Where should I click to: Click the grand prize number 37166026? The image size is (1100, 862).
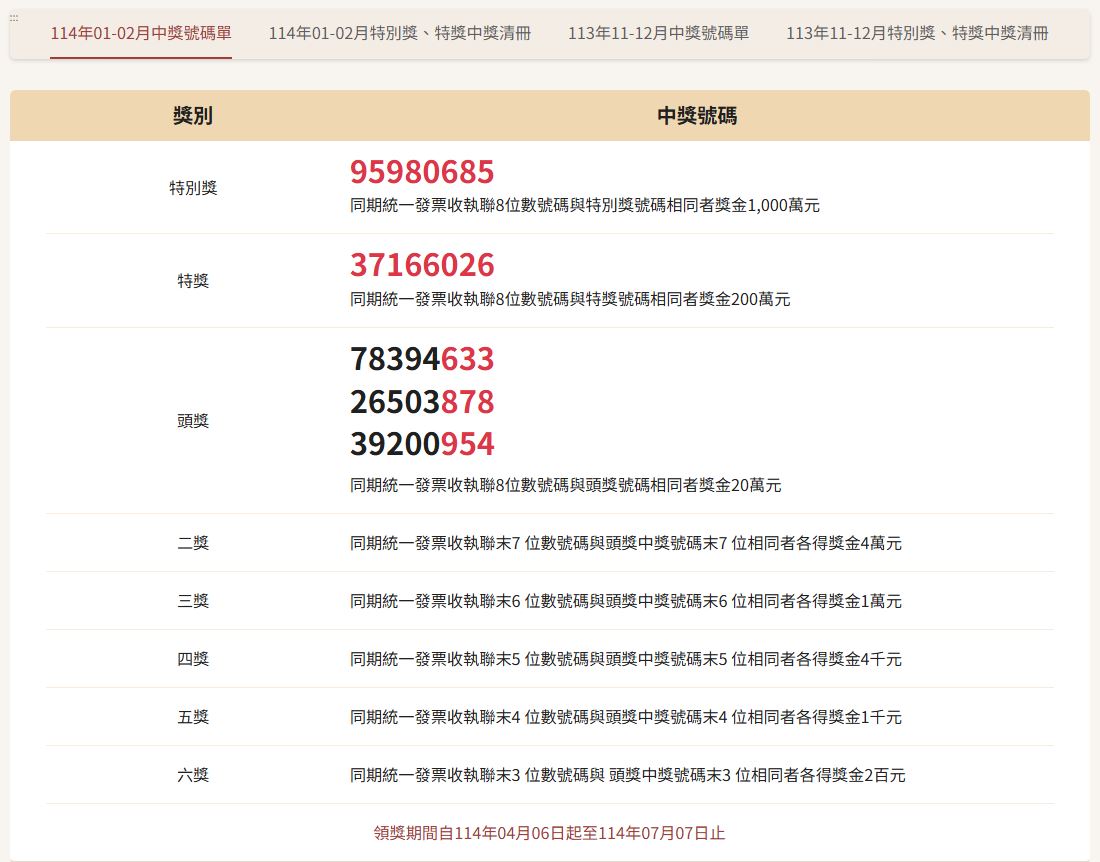click(422, 265)
